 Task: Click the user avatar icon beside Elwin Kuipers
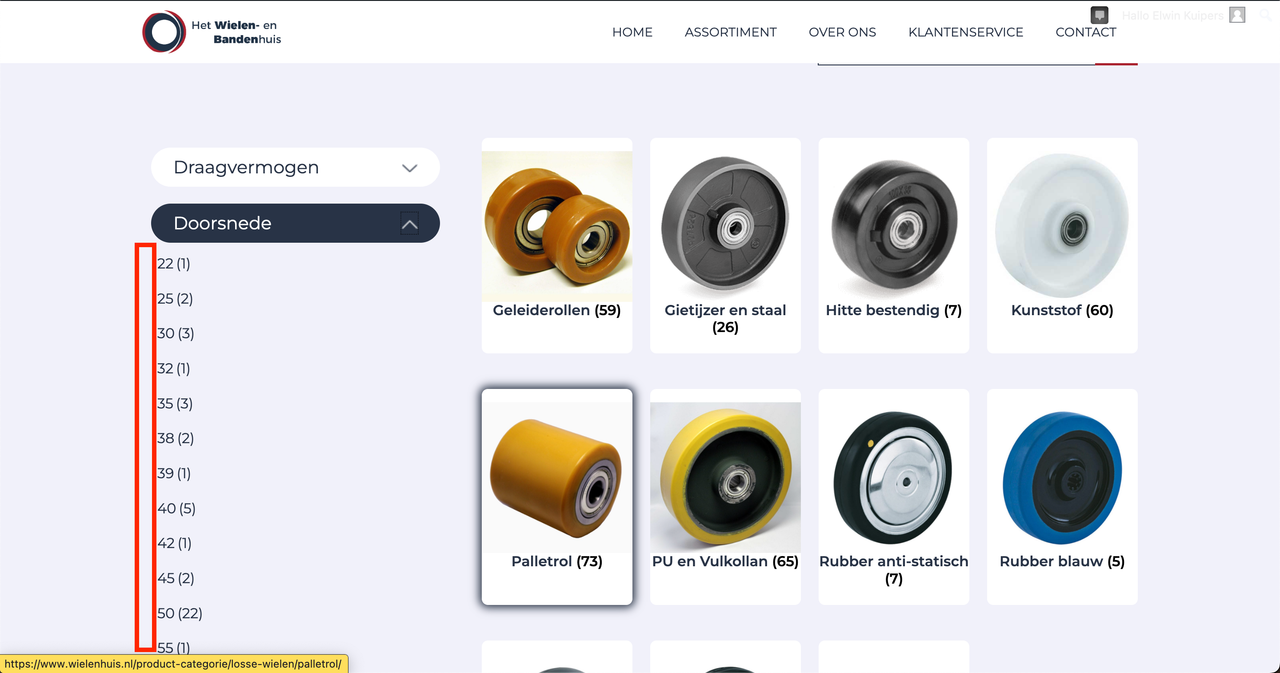(x=1237, y=15)
